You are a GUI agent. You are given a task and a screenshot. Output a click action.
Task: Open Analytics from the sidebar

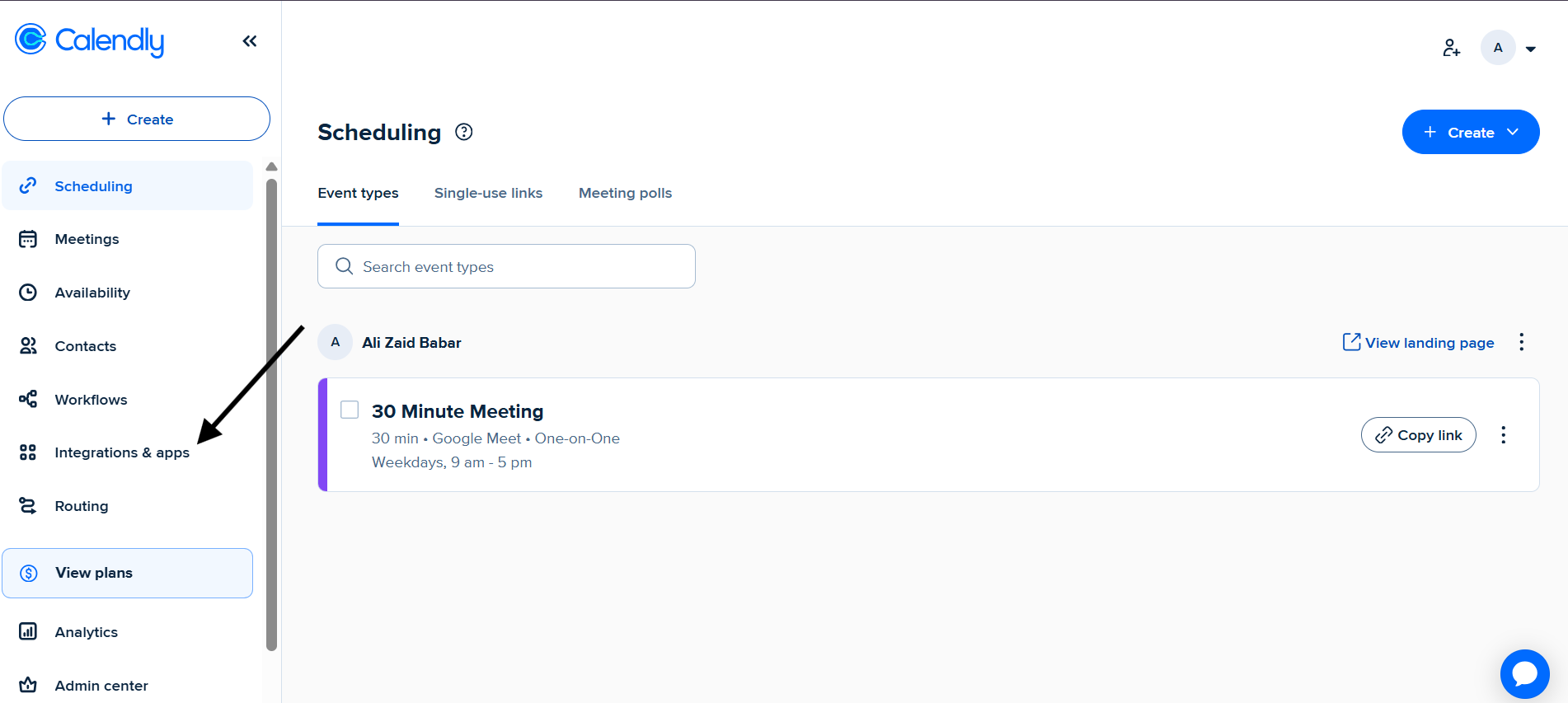point(86,632)
